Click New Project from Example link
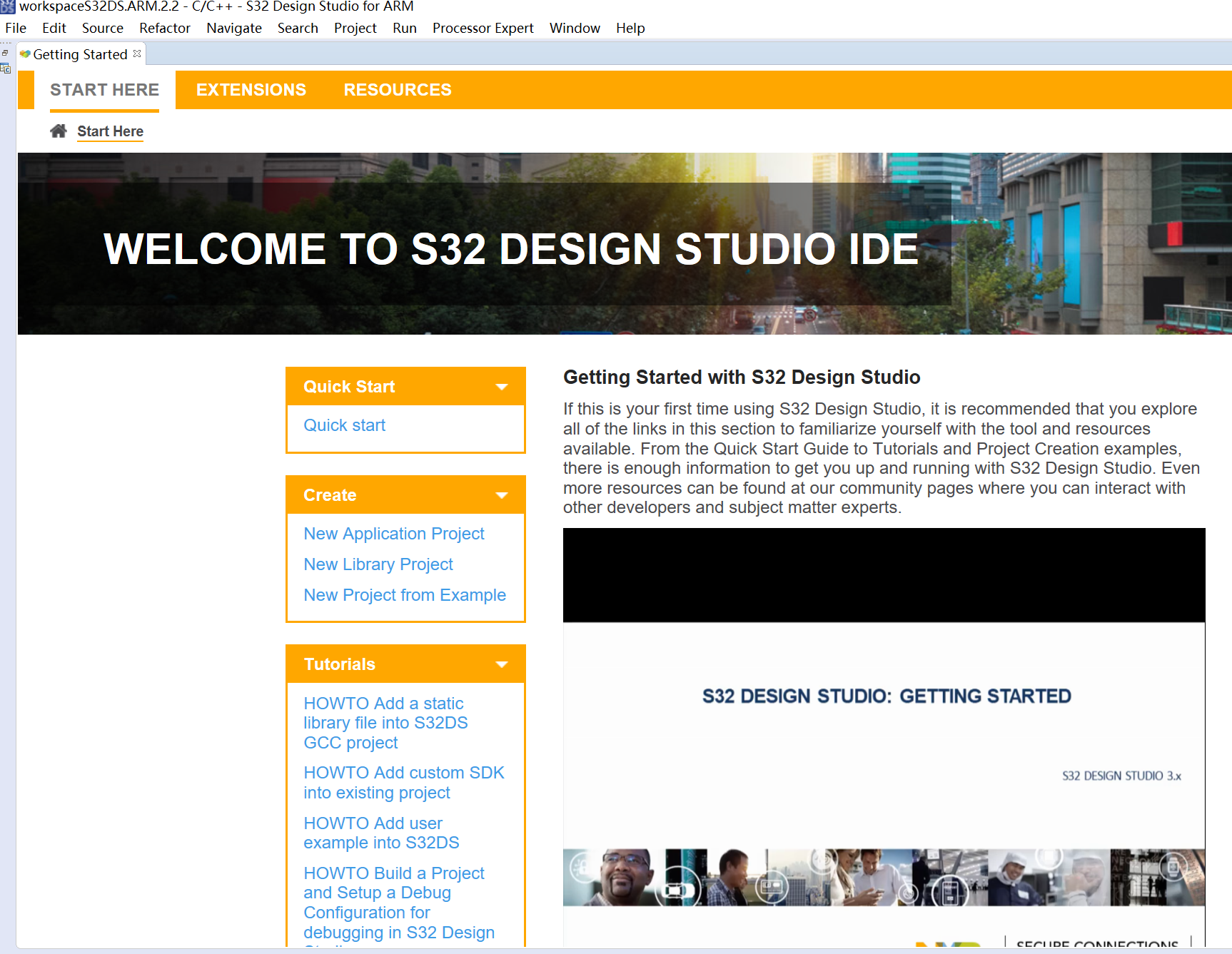Viewport: 1232px width, 954px height. coord(405,595)
